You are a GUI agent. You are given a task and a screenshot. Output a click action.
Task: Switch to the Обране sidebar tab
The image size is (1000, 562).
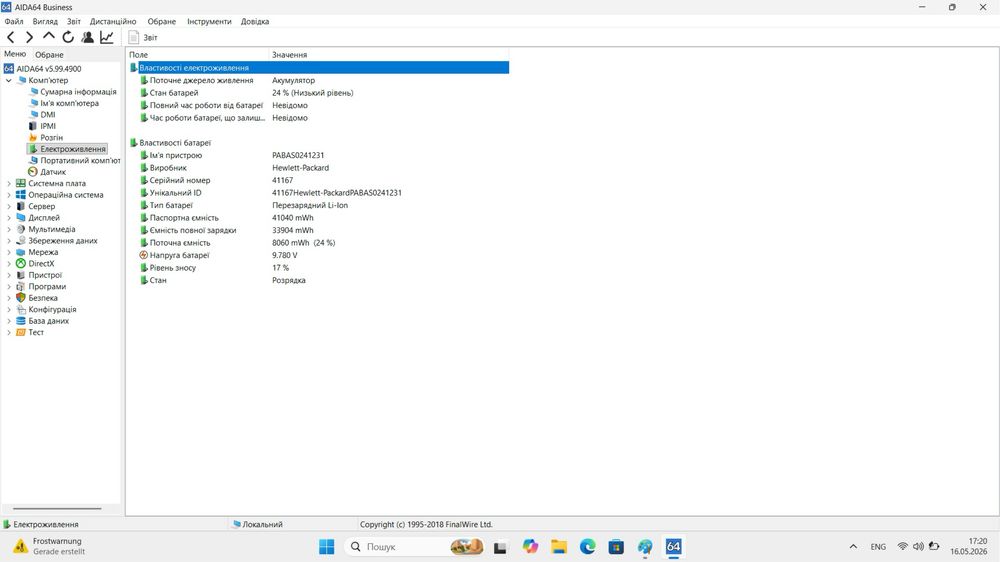pos(49,55)
